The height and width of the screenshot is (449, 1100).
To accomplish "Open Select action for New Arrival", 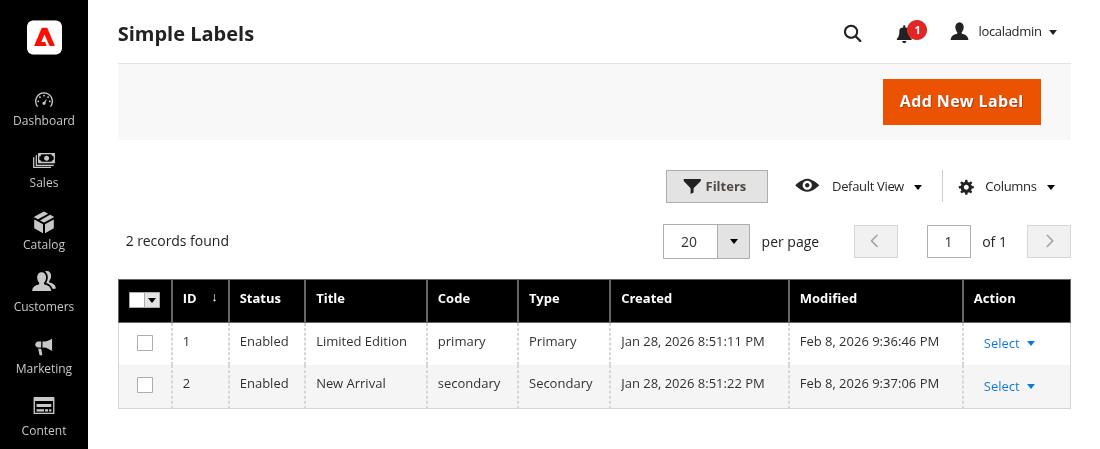I will [x=1008, y=386].
